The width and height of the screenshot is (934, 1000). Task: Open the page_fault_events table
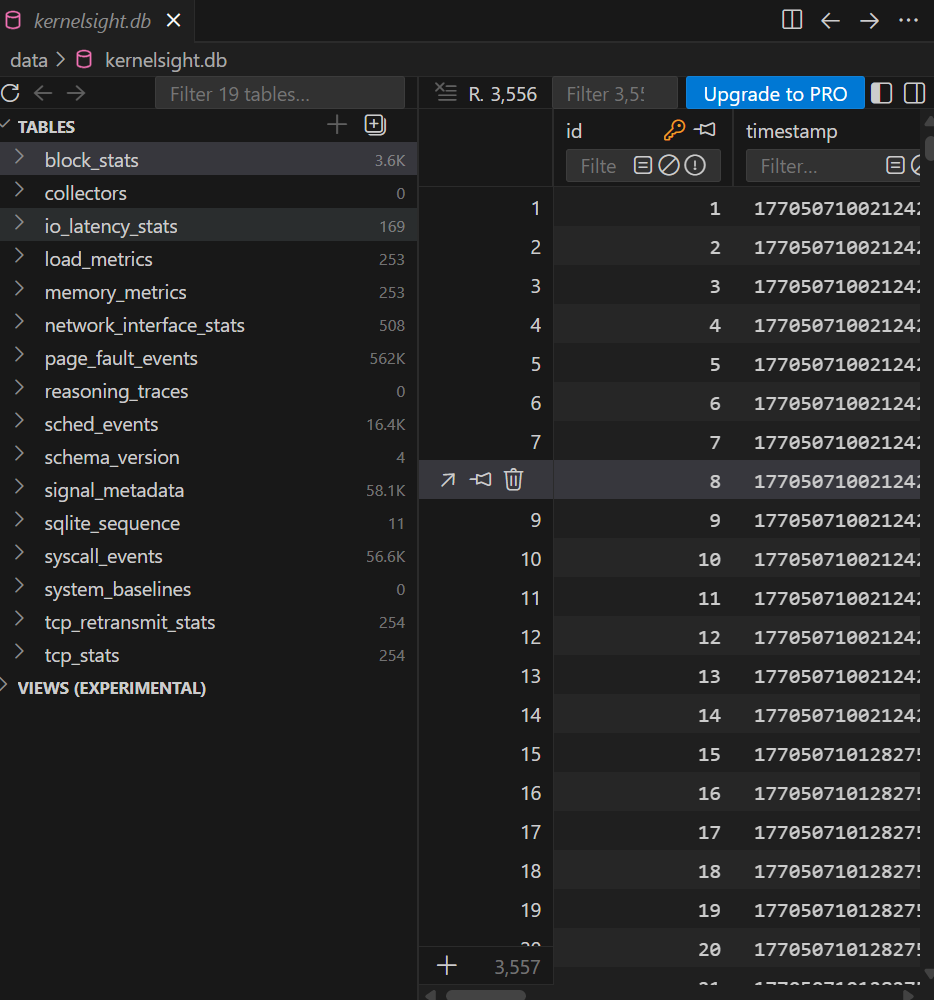(121, 358)
